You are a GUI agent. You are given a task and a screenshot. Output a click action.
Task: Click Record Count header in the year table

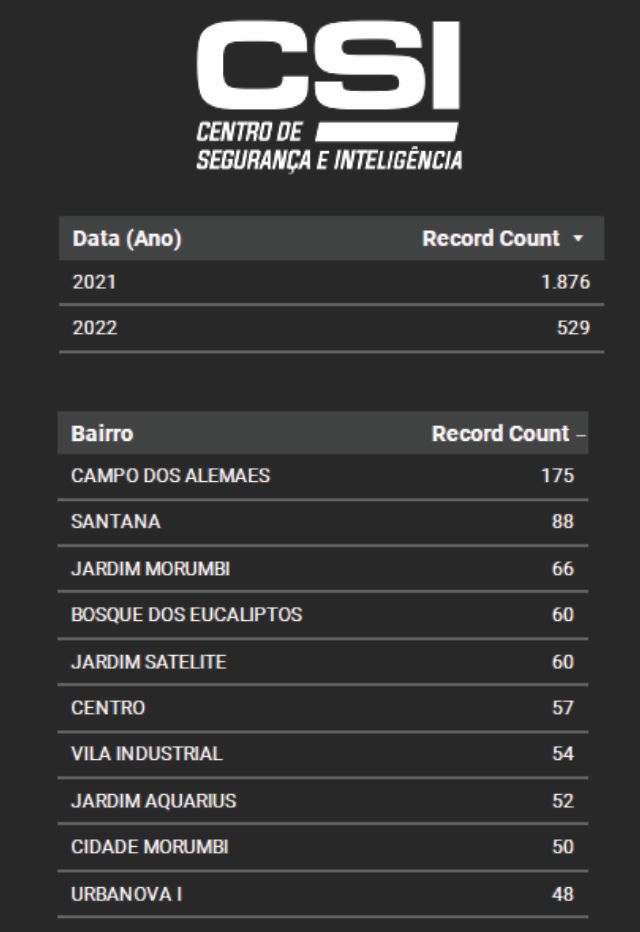[490, 239]
